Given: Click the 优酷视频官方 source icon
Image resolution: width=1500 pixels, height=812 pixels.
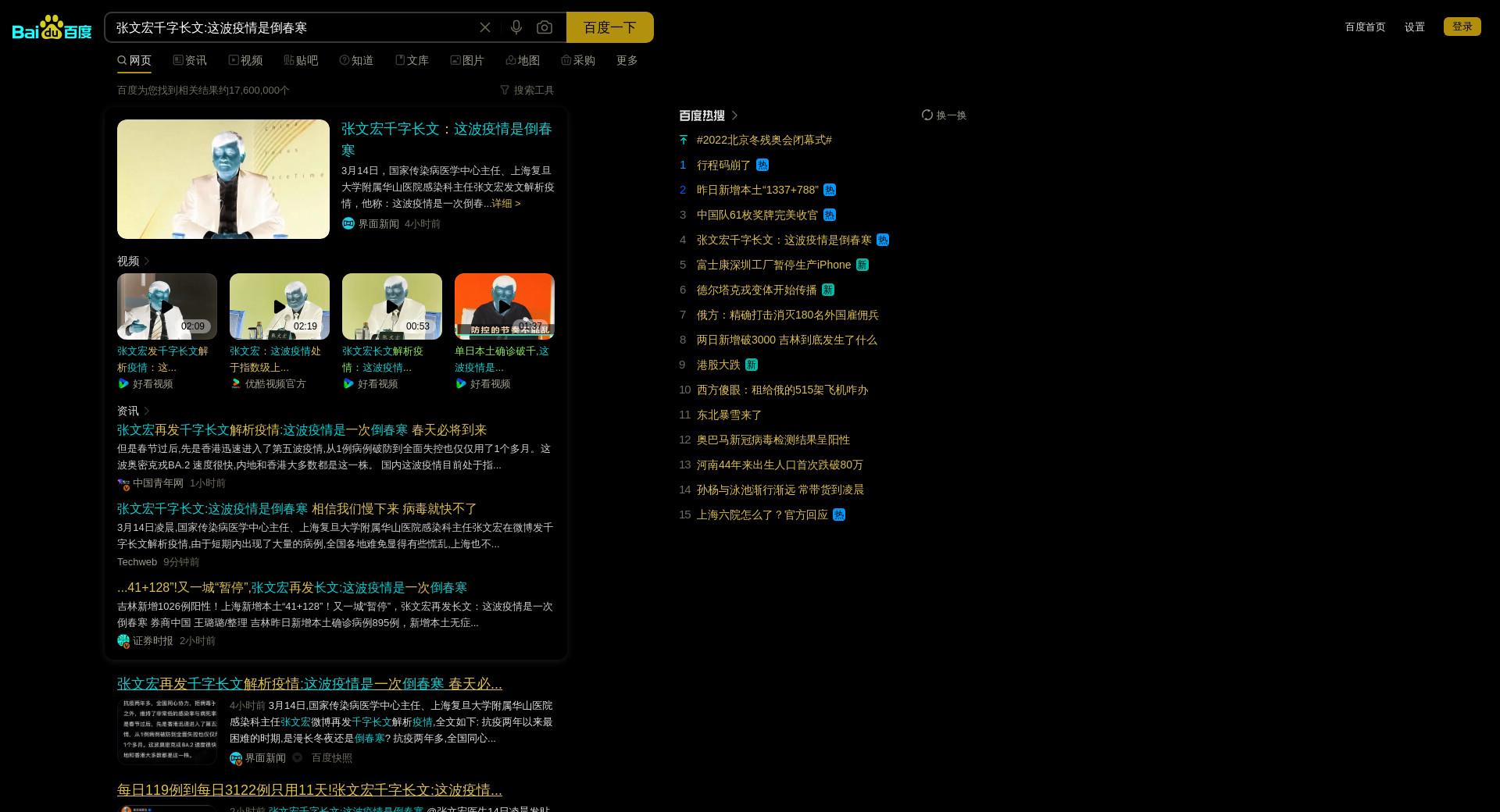Looking at the screenshot, I should tap(236, 383).
